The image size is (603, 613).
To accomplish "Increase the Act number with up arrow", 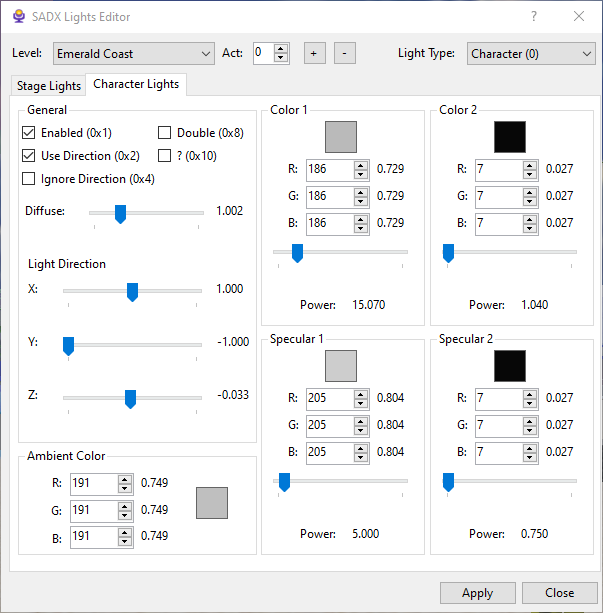I will click(281, 48).
